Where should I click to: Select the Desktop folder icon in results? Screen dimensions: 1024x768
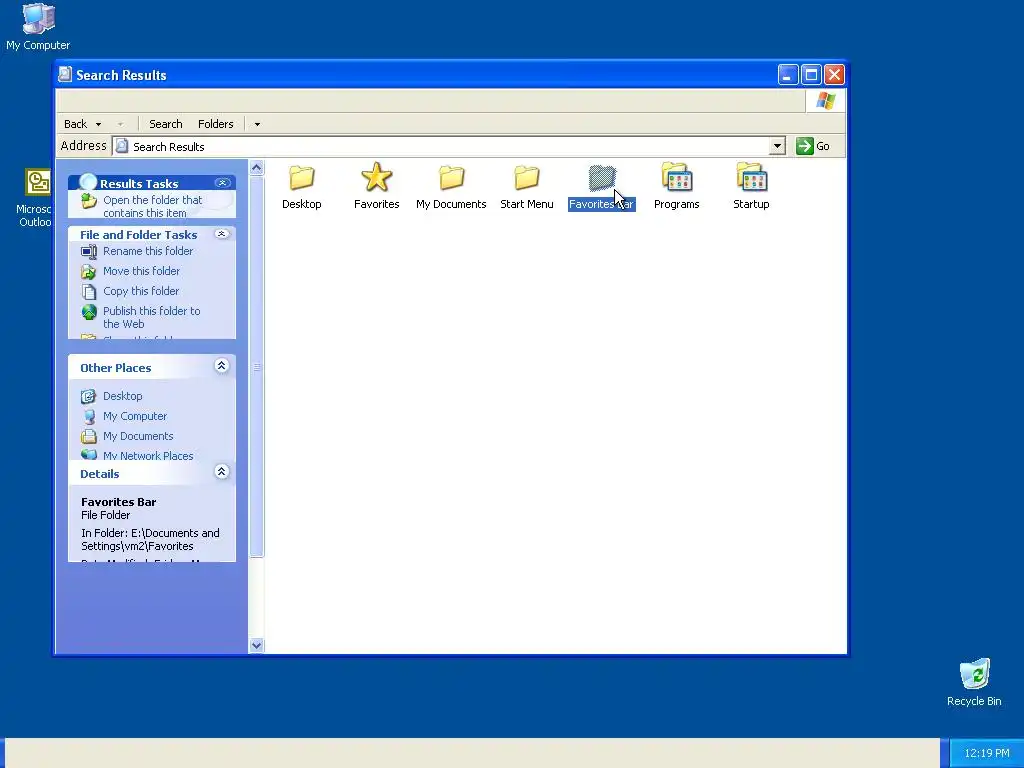302,178
